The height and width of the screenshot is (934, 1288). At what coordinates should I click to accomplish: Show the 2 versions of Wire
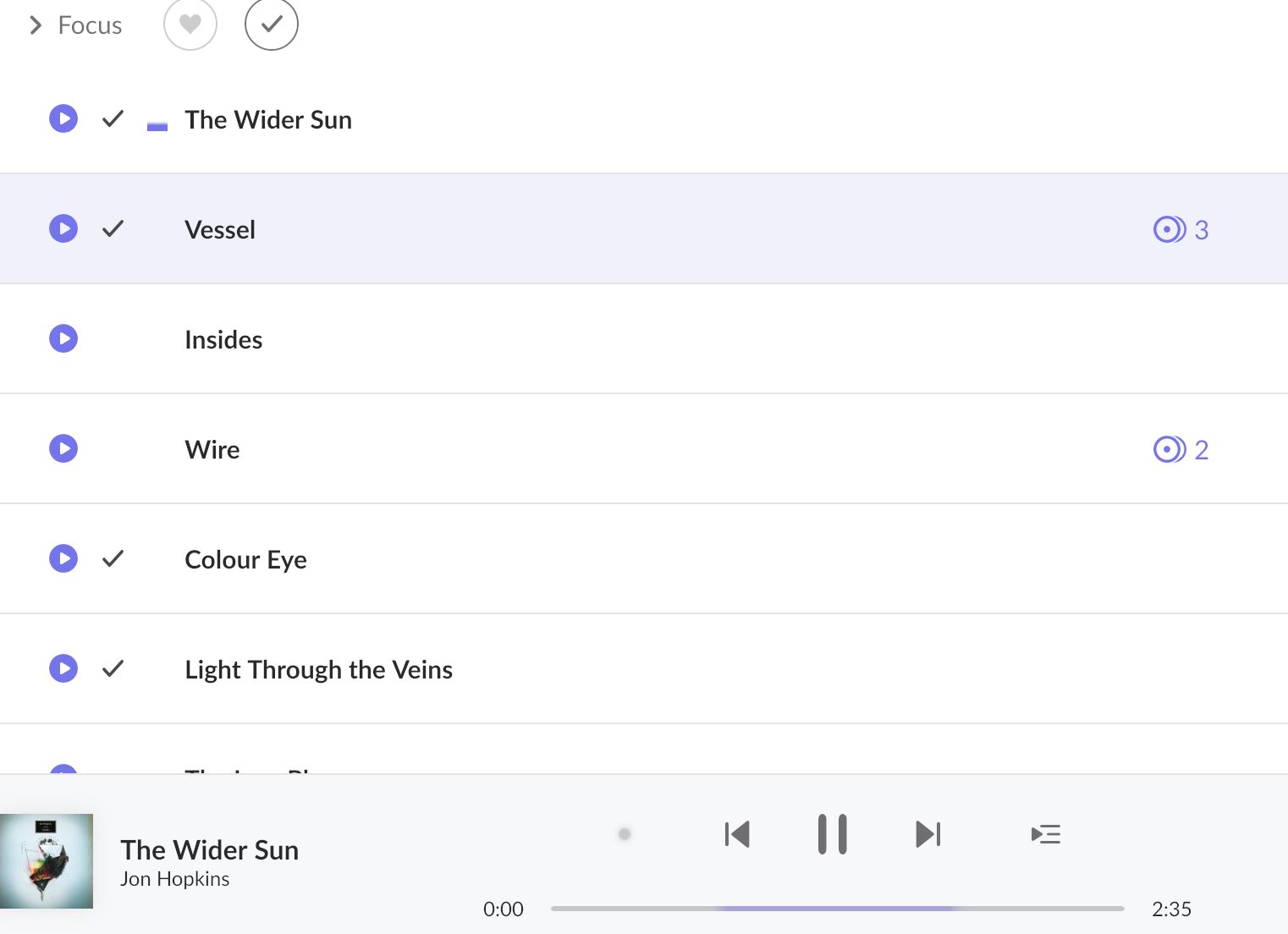point(1181,449)
